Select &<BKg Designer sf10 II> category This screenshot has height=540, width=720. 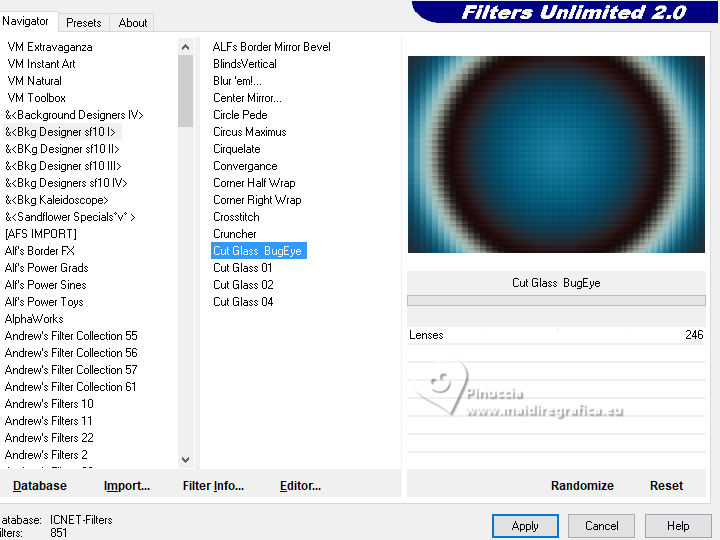pos(62,149)
